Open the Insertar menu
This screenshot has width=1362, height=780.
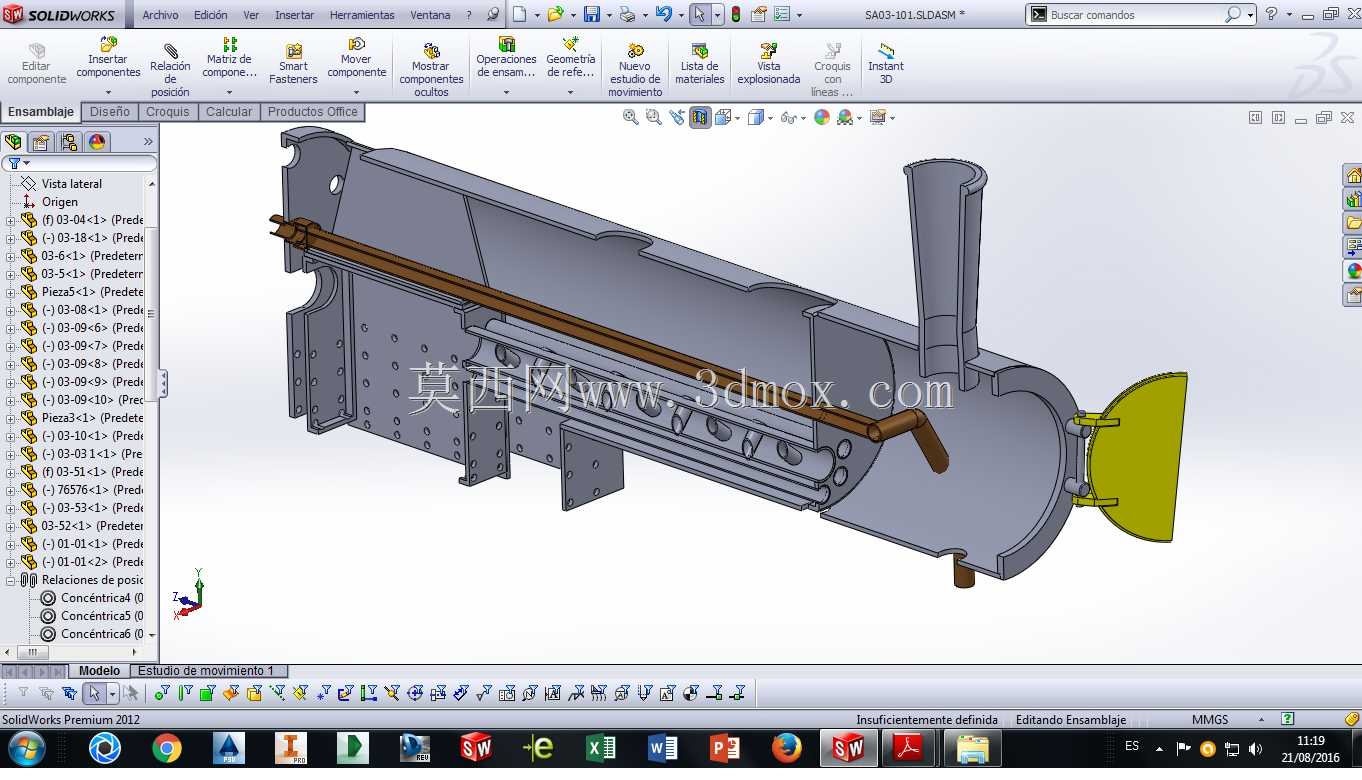[x=294, y=15]
